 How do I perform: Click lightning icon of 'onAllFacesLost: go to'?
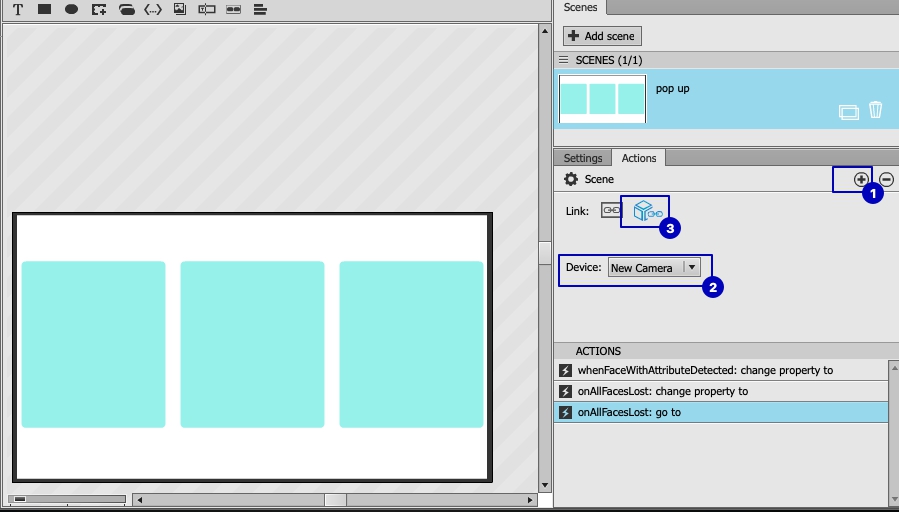(565, 412)
